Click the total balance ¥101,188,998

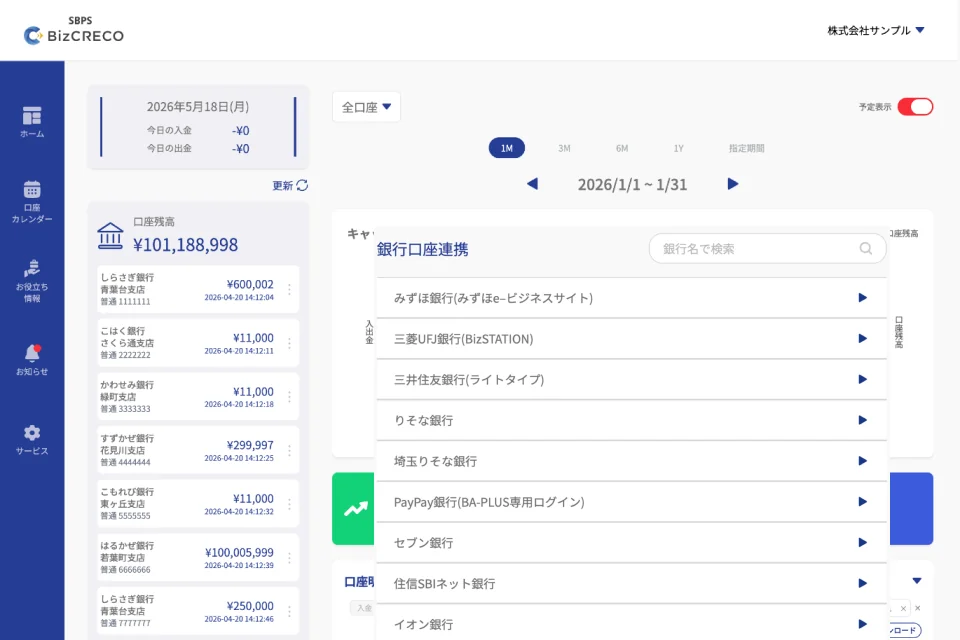(186, 245)
